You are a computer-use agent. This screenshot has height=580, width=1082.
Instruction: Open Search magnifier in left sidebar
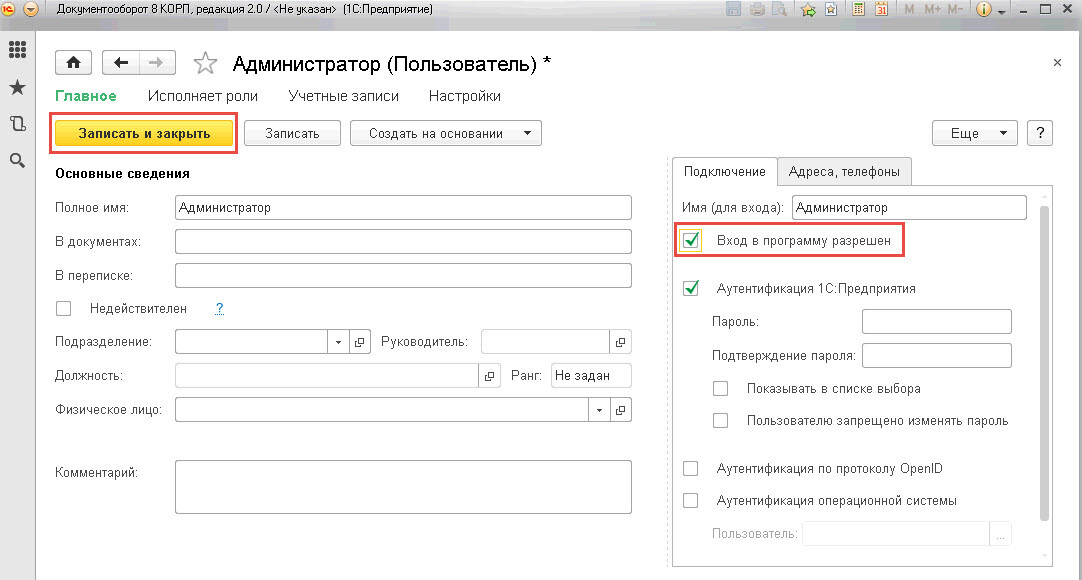coord(17,161)
